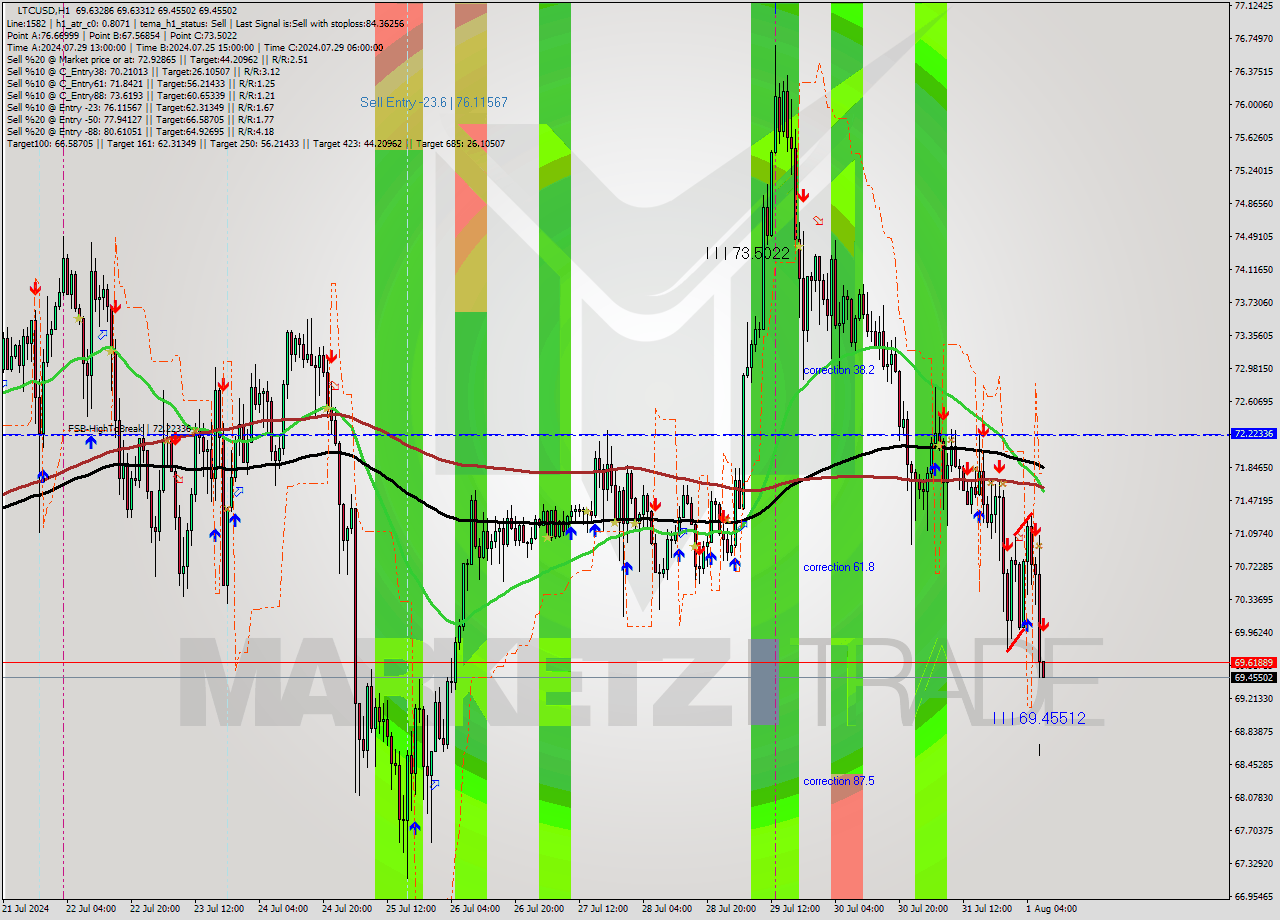Click the '| | | 73.5022' chart label
Viewport: 1280px width, 920px height.
coord(747,254)
